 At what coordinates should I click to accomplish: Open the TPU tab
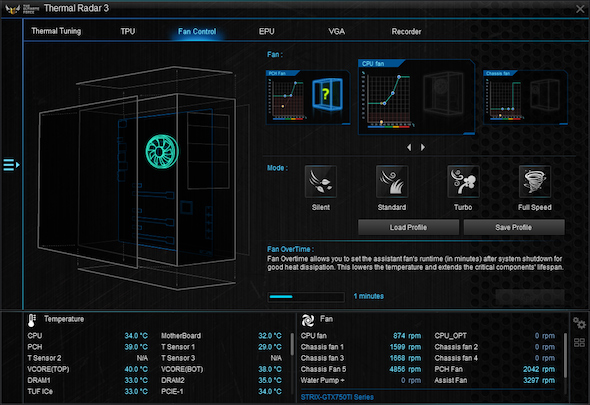tap(128, 31)
